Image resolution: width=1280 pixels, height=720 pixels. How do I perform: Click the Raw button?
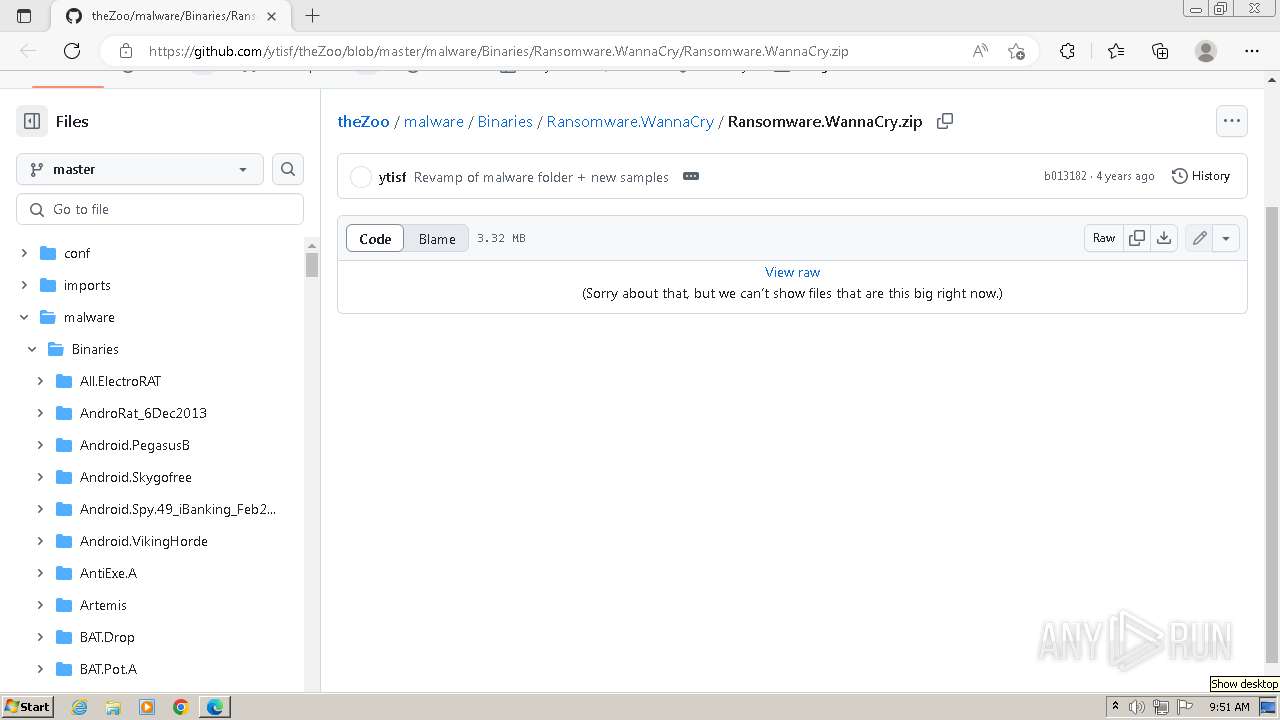1104,238
